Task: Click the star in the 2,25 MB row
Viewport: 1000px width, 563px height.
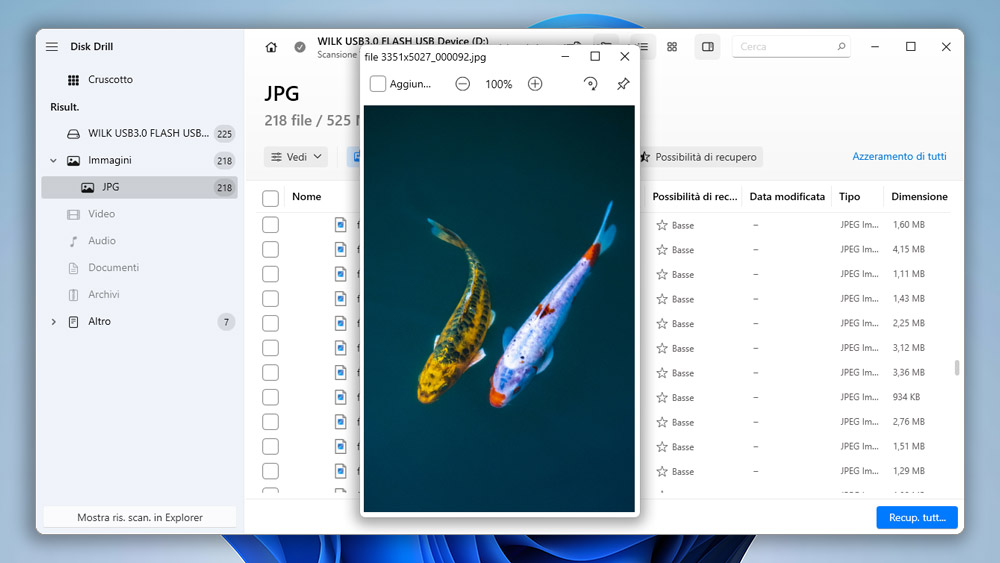Action: click(662, 324)
